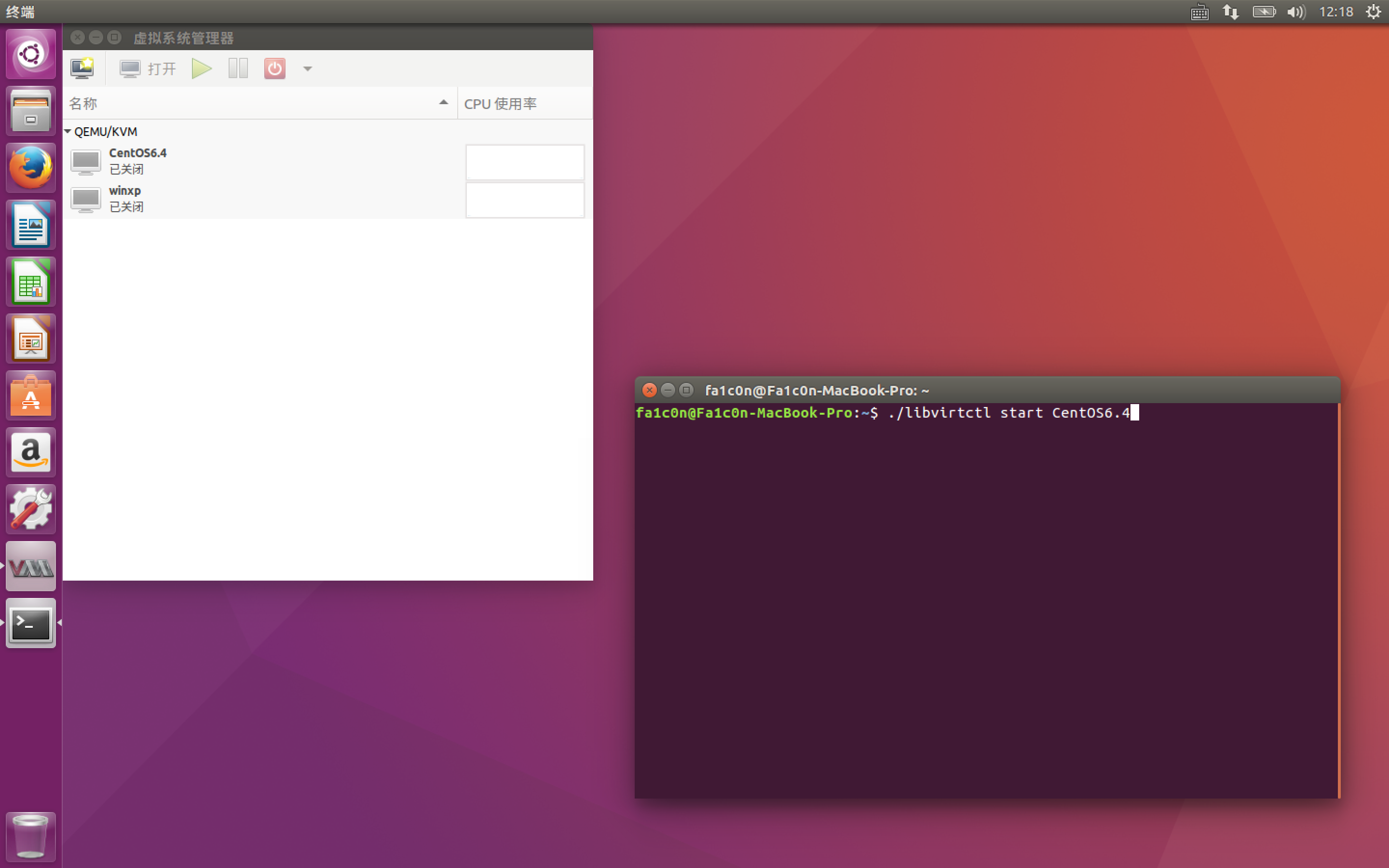Click the red Shut Down power icon
Screen dimensions: 1389x868
click(x=274, y=68)
